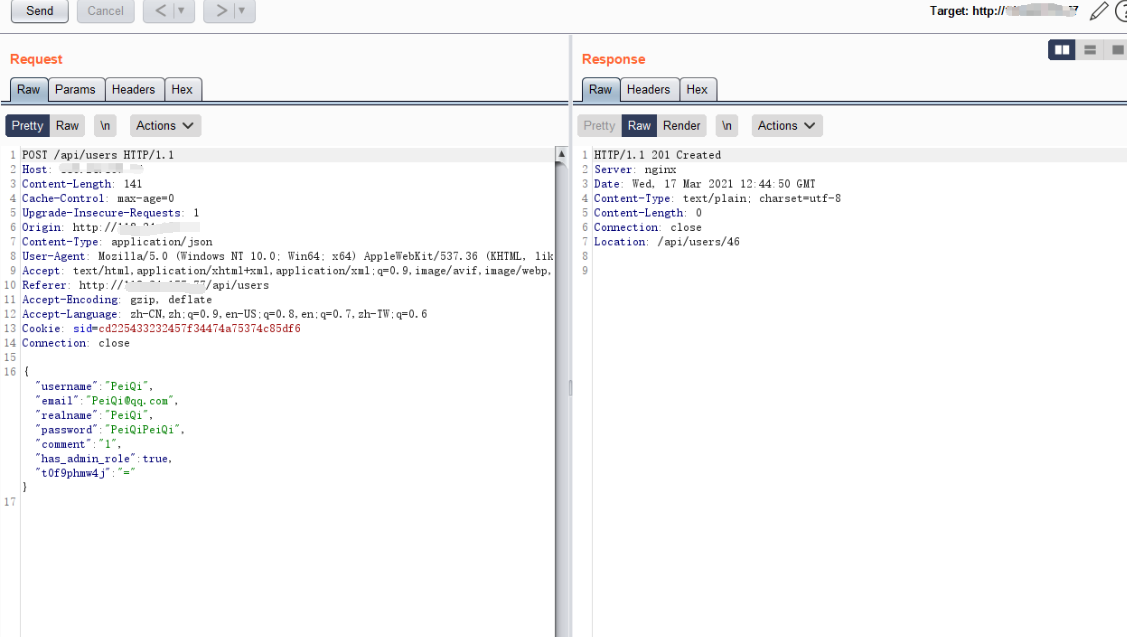Open the Response Headers tab
Viewport: 1127px width, 637px height.
[x=648, y=89]
